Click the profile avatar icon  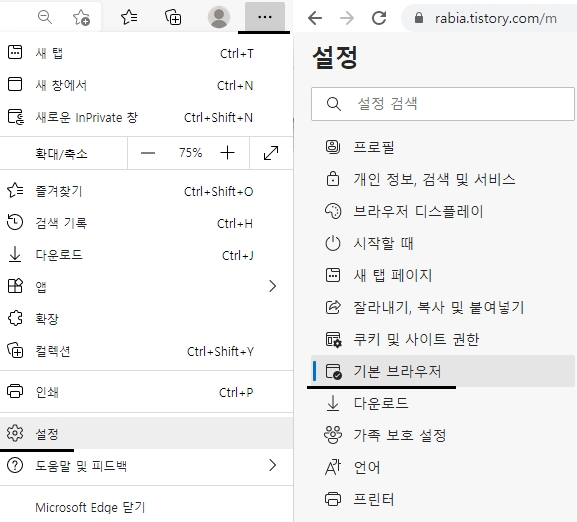[219, 17]
